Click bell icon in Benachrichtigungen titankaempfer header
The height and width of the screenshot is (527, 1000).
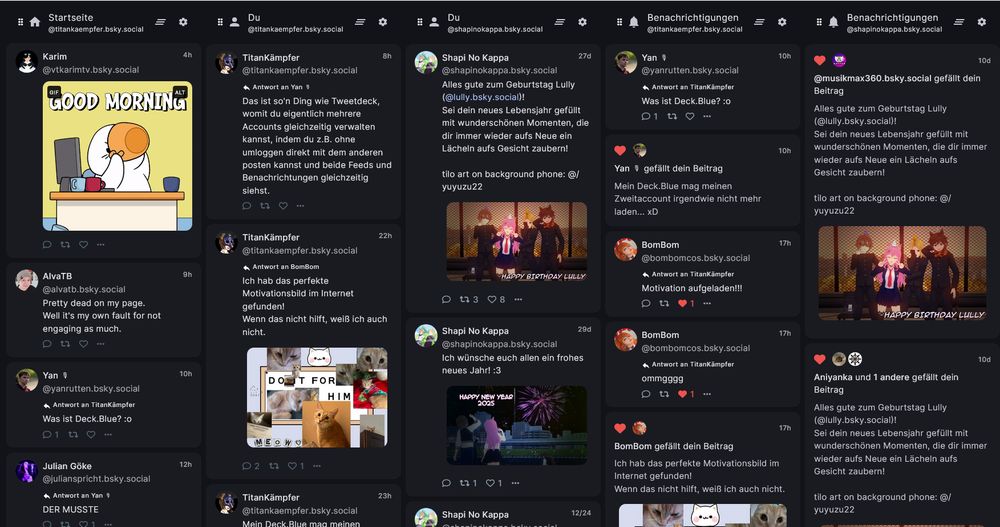point(634,22)
